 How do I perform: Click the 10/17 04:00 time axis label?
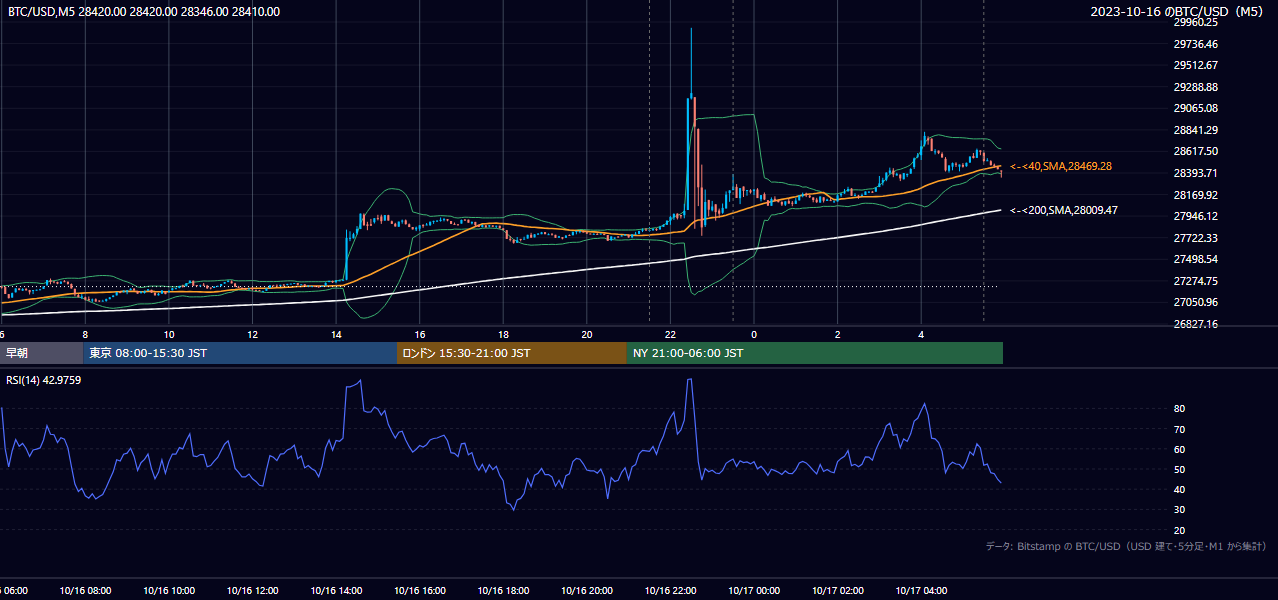(x=921, y=591)
